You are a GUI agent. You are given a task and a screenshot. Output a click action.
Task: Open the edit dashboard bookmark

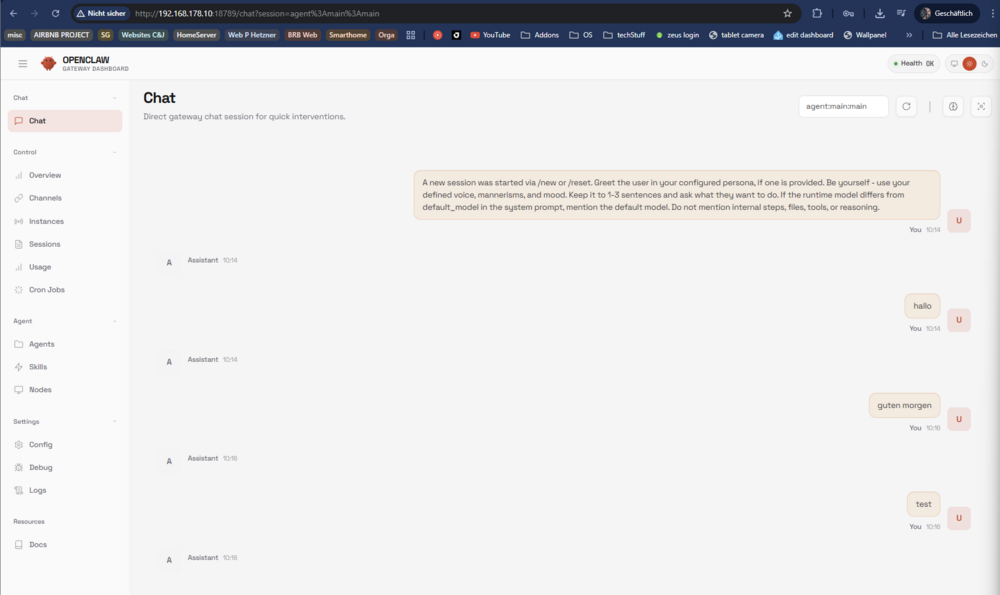[x=803, y=35]
